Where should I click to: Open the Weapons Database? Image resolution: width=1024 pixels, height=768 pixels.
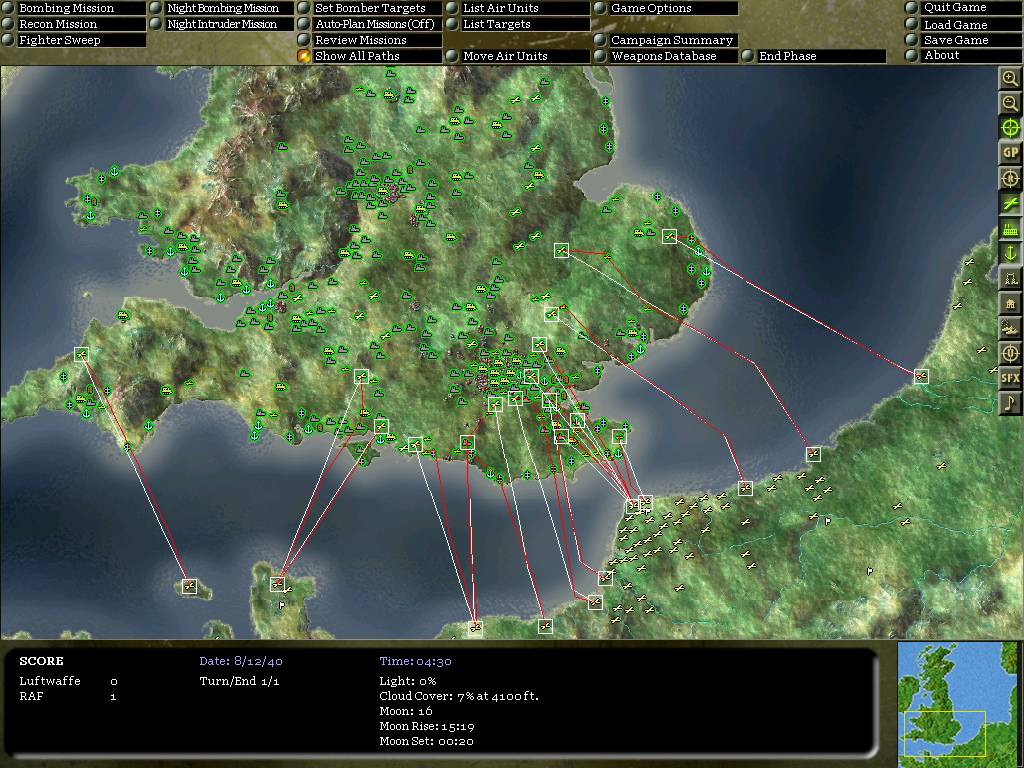pos(665,56)
